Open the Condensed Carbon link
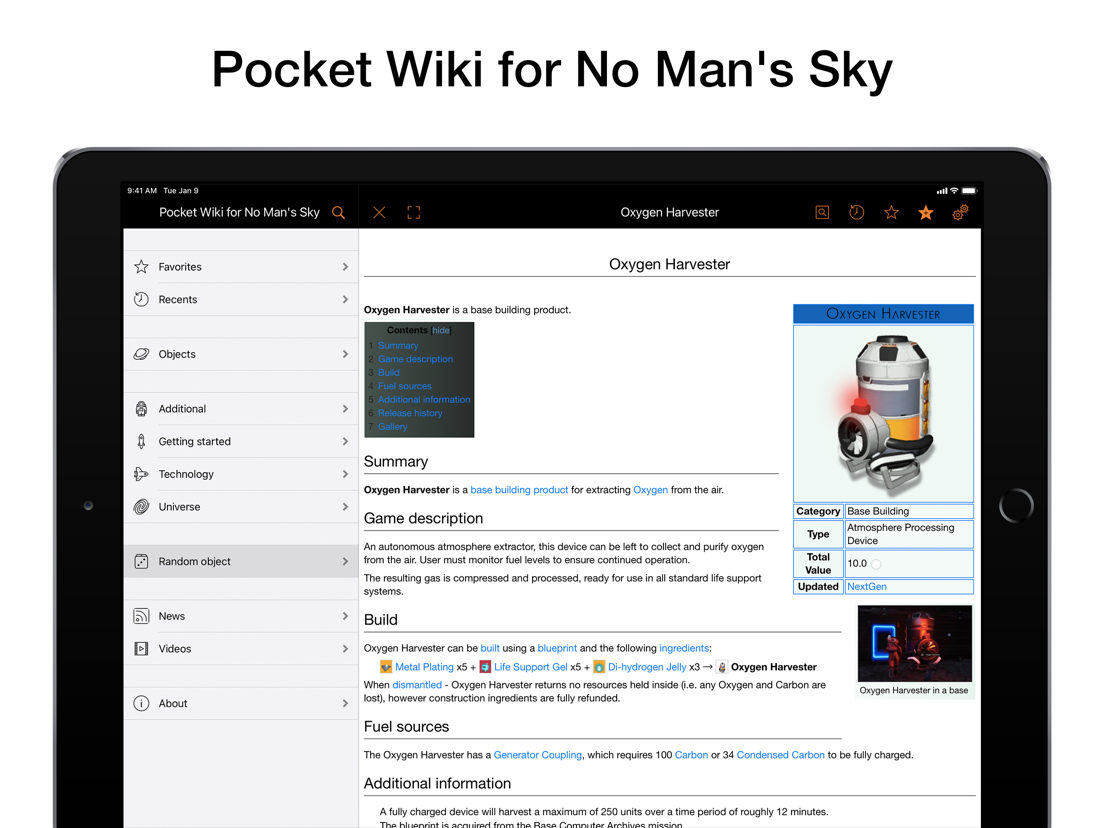Image resolution: width=1104 pixels, height=828 pixels. click(x=780, y=755)
